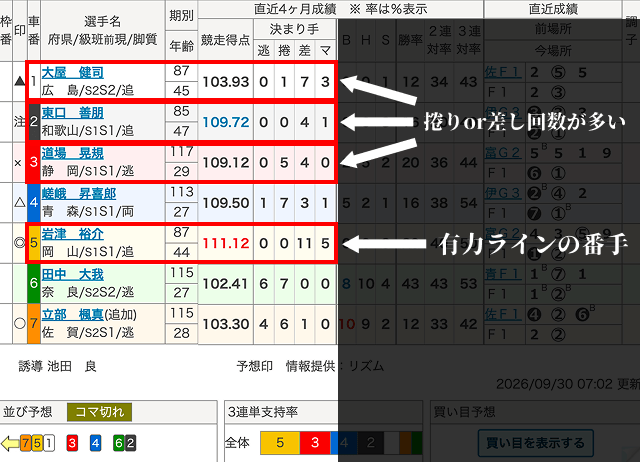
Task: Click the 期別 column header
Action: click(x=181, y=16)
